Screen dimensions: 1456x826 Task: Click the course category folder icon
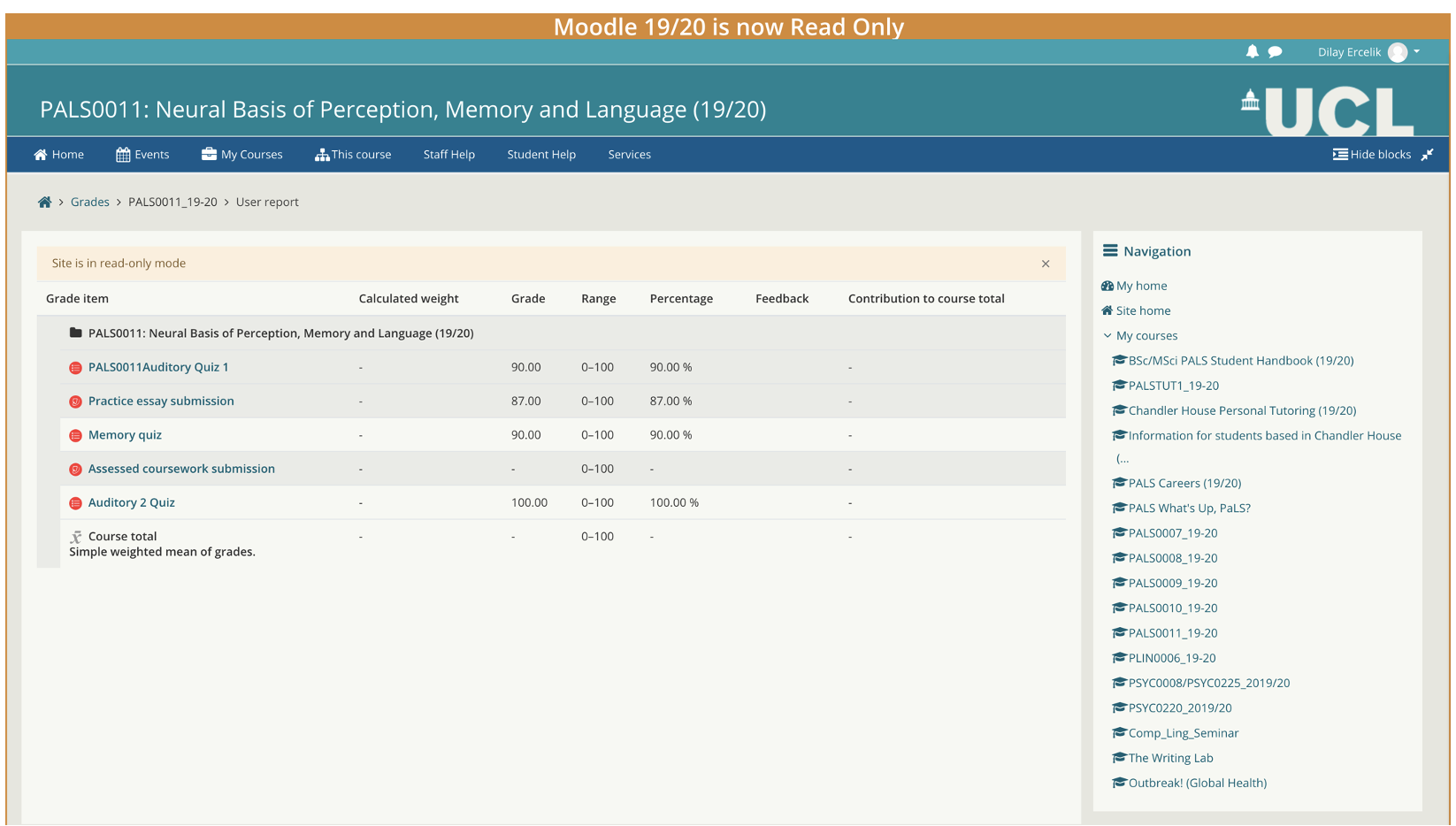(x=75, y=333)
